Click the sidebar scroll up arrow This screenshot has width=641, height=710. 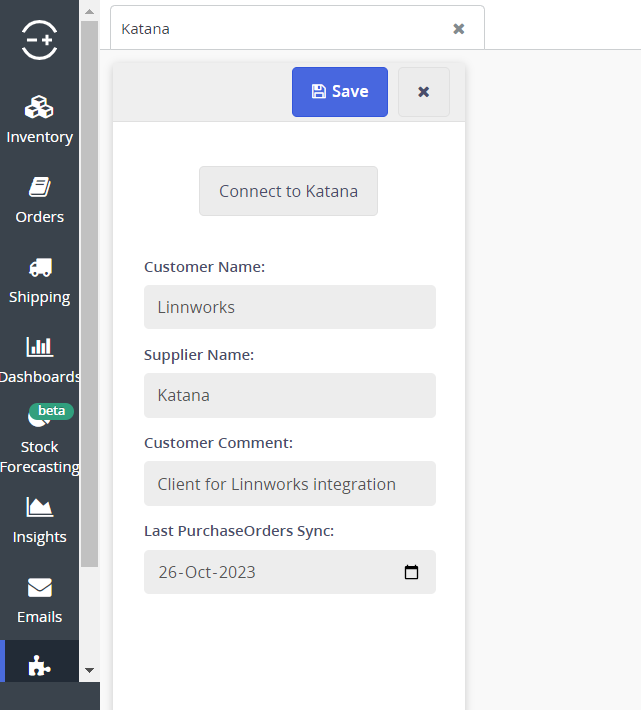pos(89,12)
